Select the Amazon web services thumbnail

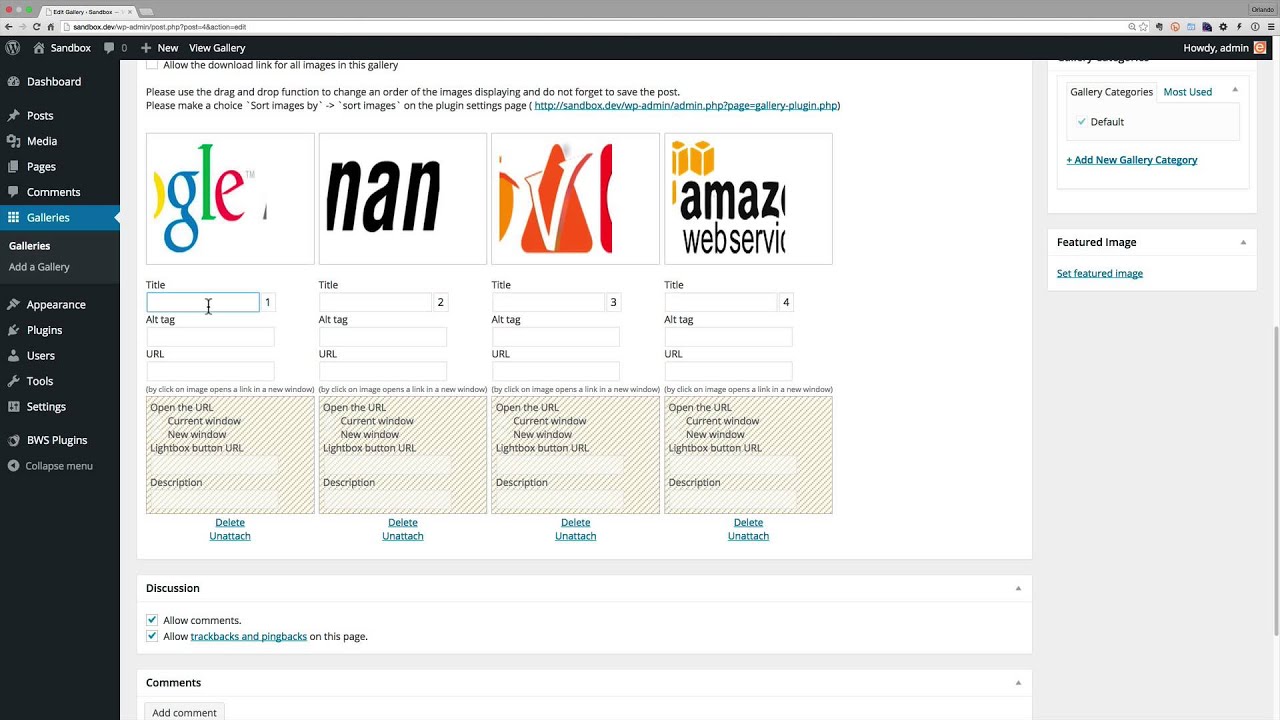748,199
